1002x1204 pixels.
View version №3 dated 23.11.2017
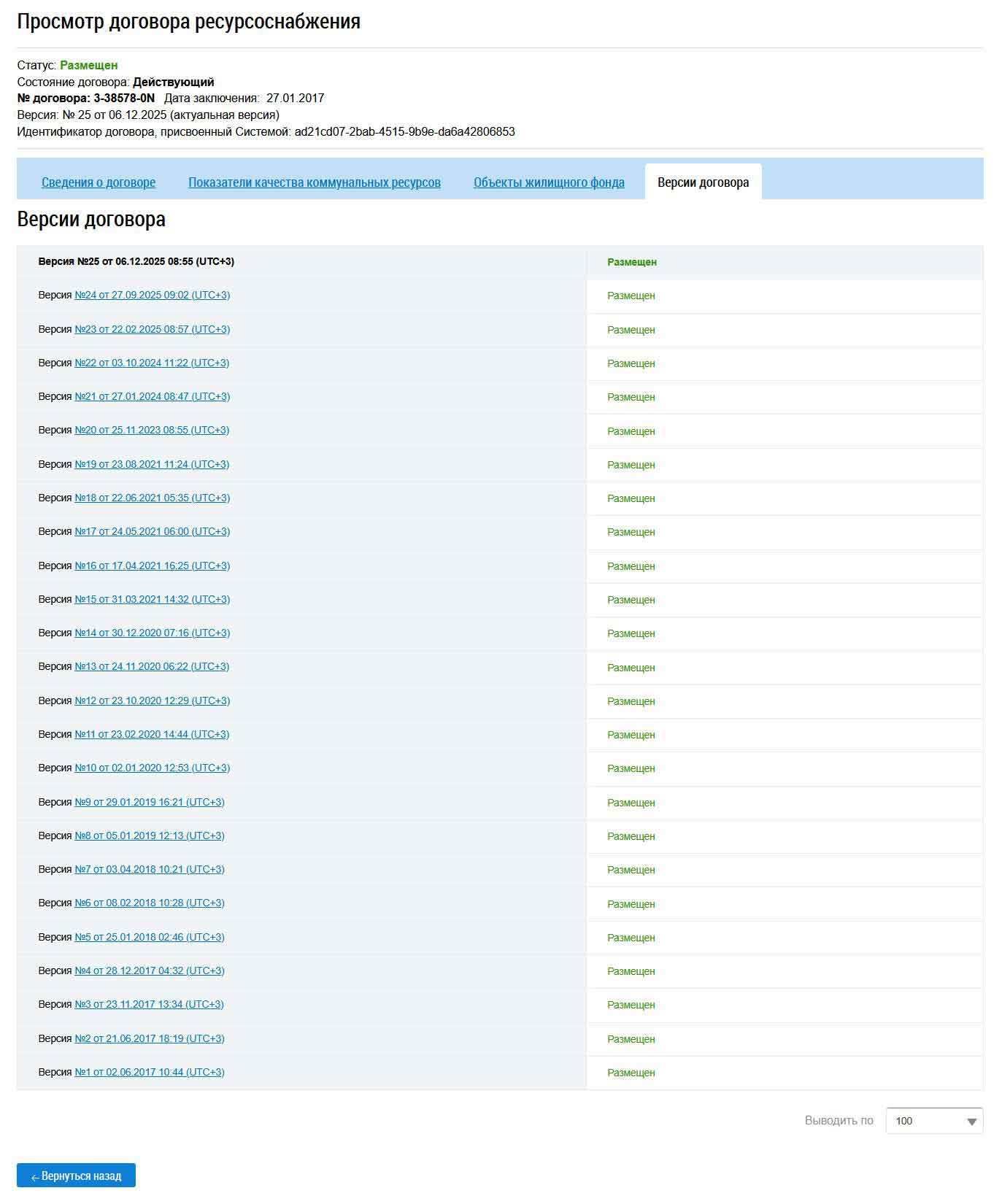tap(149, 1004)
